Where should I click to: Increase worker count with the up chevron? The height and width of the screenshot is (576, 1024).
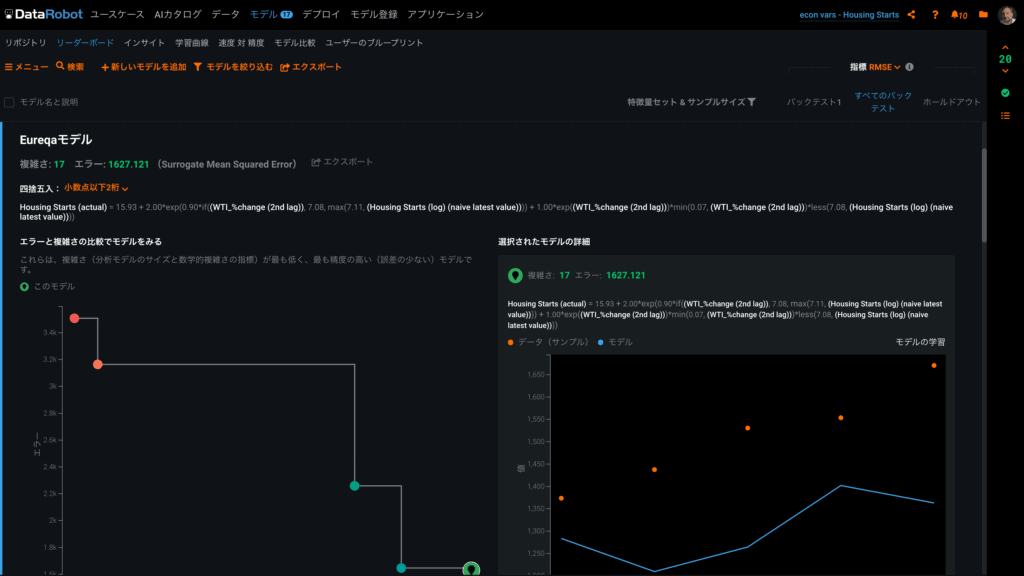click(x=1005, y=47)
